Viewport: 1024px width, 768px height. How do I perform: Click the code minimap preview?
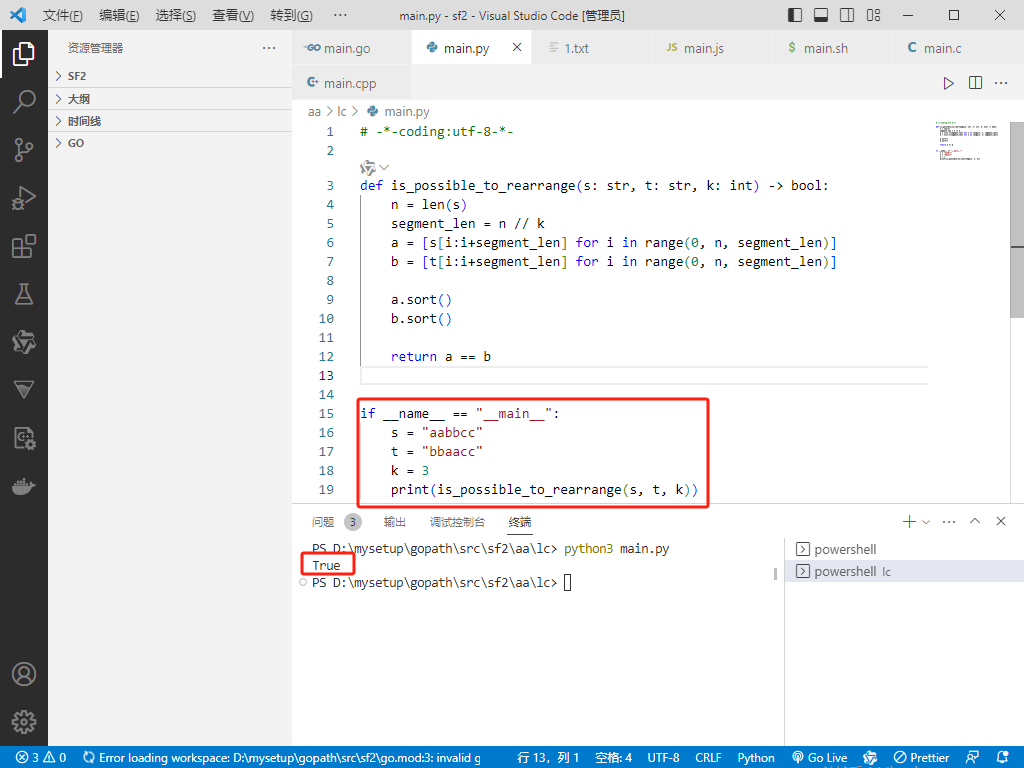click(967, 140)
